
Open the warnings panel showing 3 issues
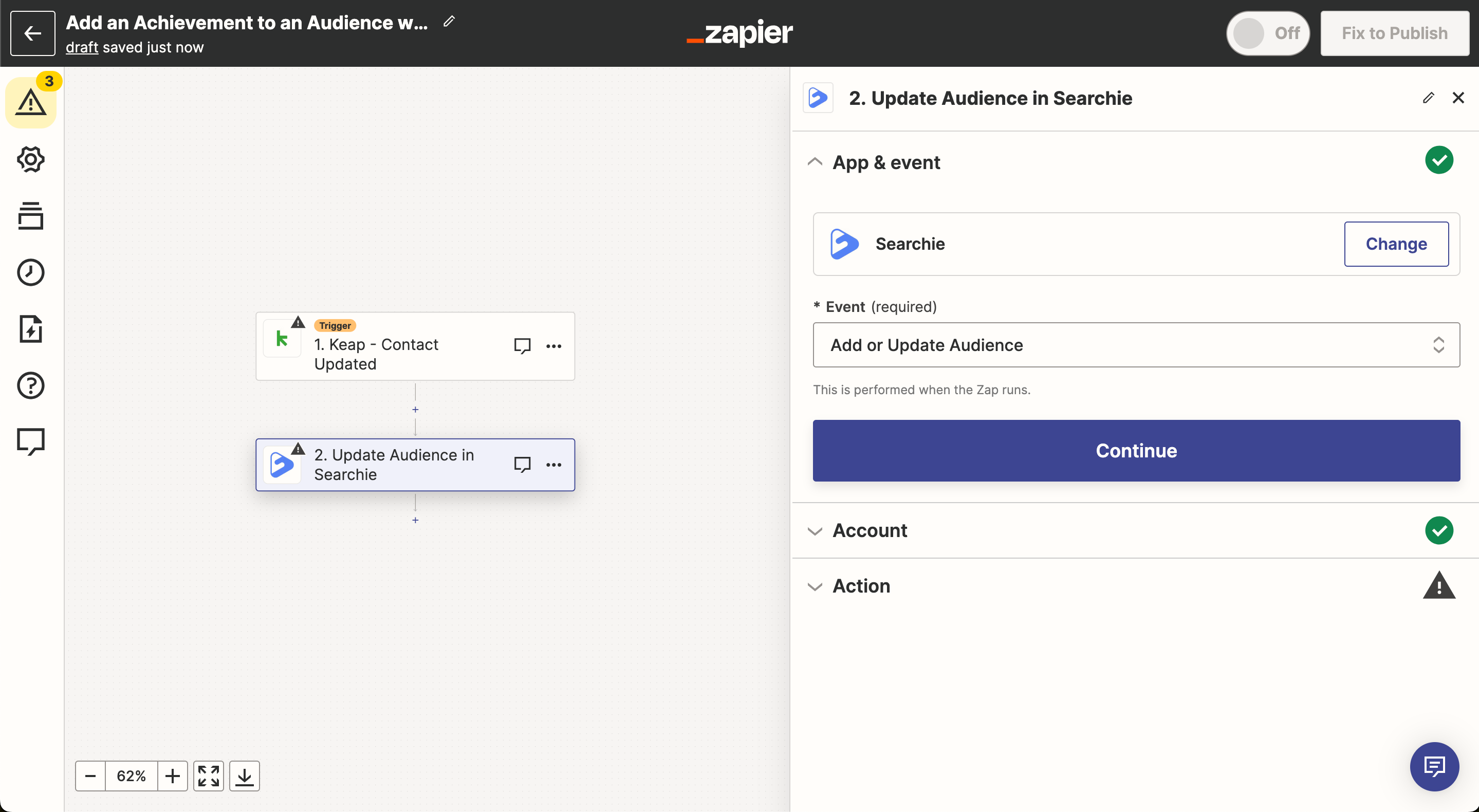(31, 102)
